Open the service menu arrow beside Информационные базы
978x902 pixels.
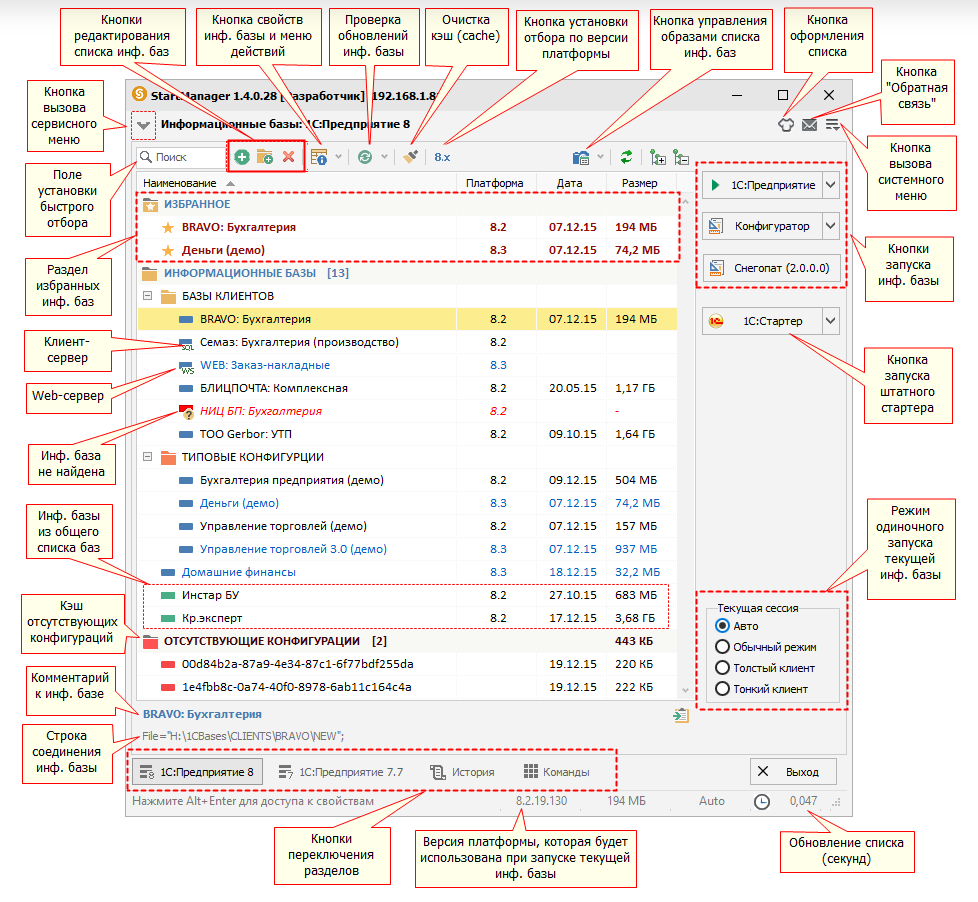point(143,125)
